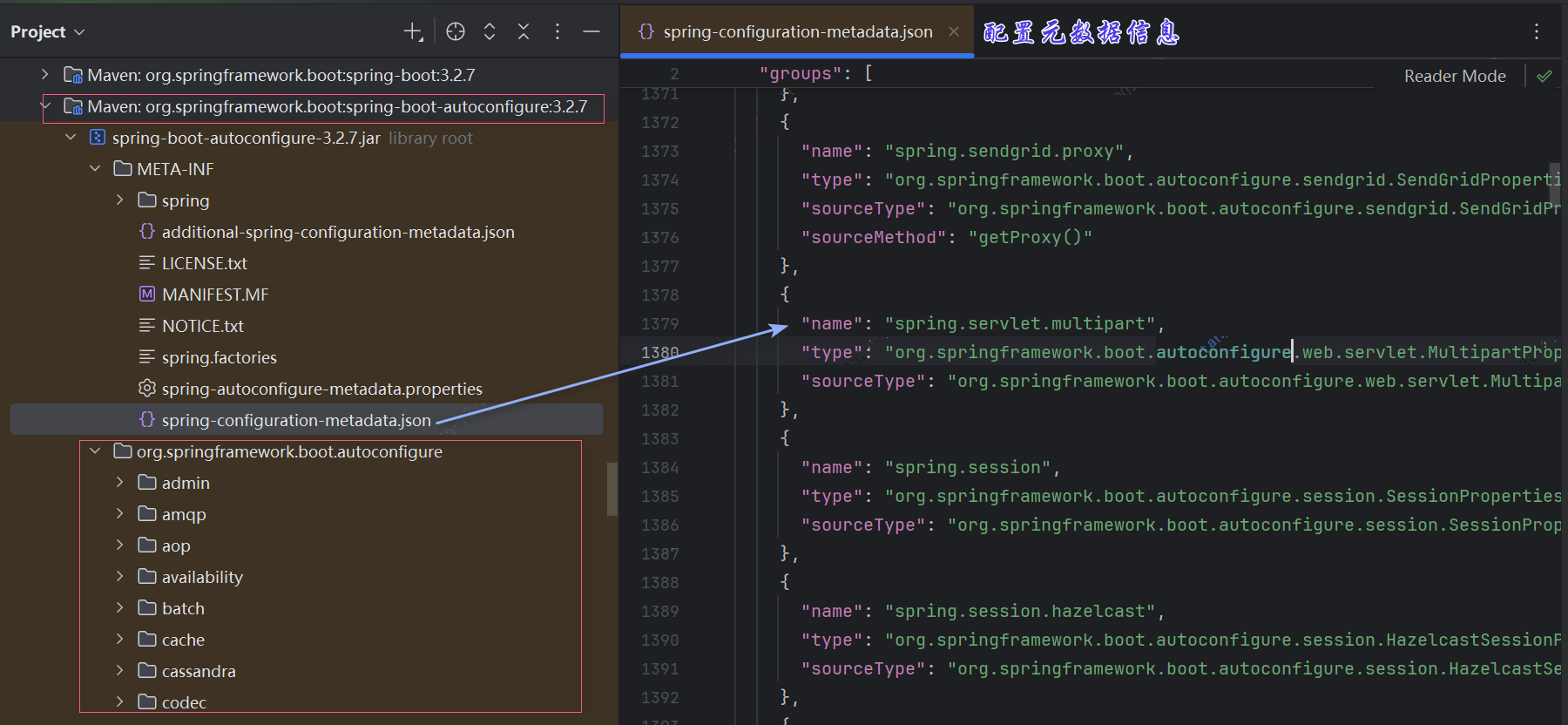Click the "groups" sticky header line
Image resolution: width=1568 pixels, height=725 pixels.
point(815,73)
